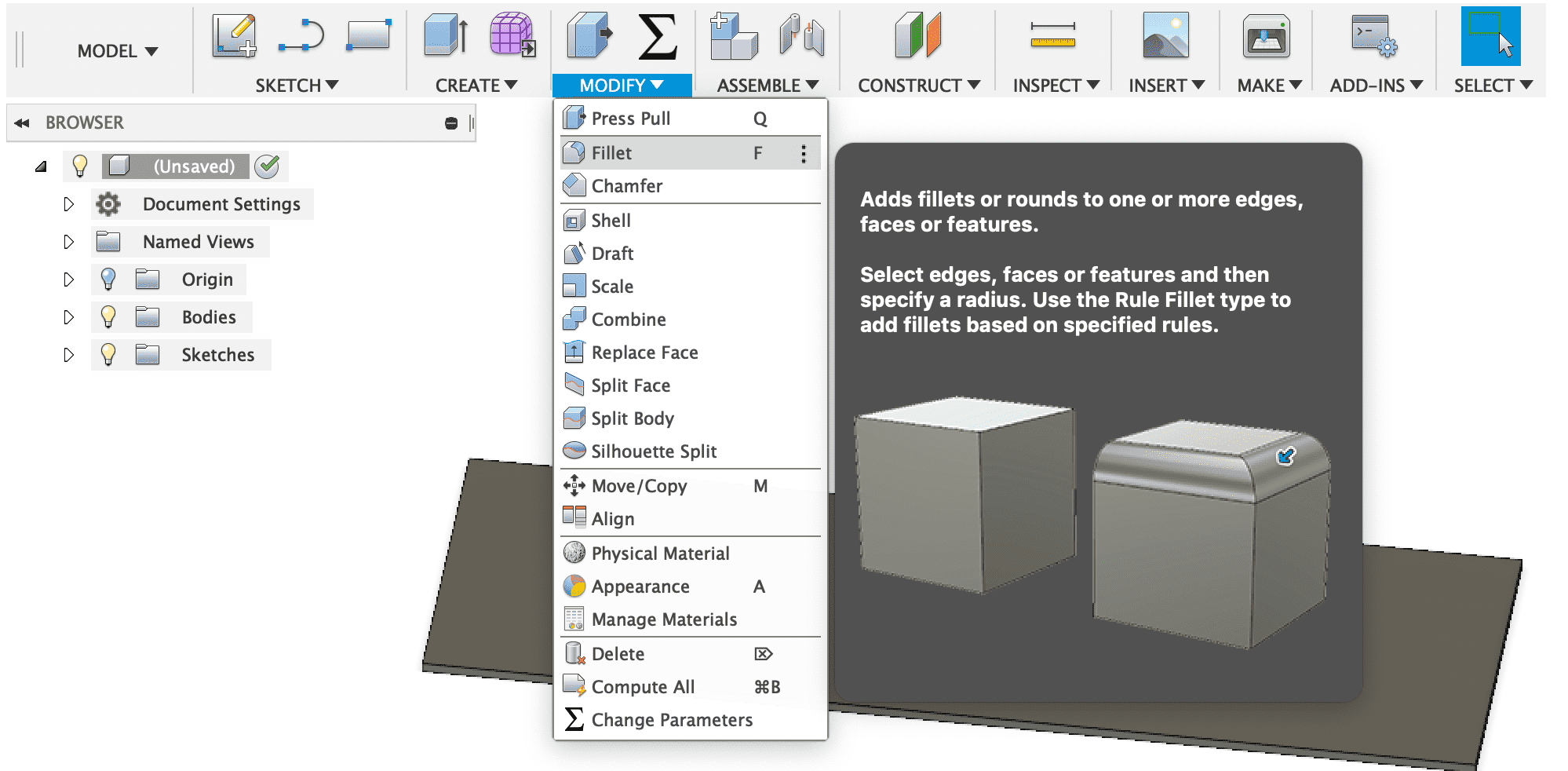Collapse the Browser panel using double arrows

[x=22, y=123]
